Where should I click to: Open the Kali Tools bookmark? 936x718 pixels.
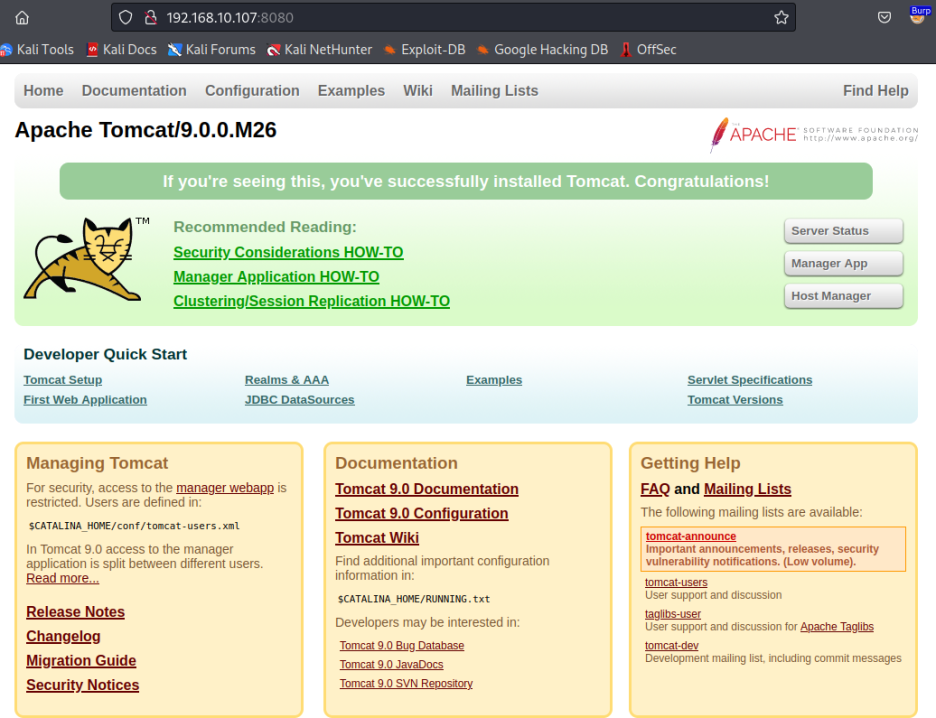tap(37, 50)
